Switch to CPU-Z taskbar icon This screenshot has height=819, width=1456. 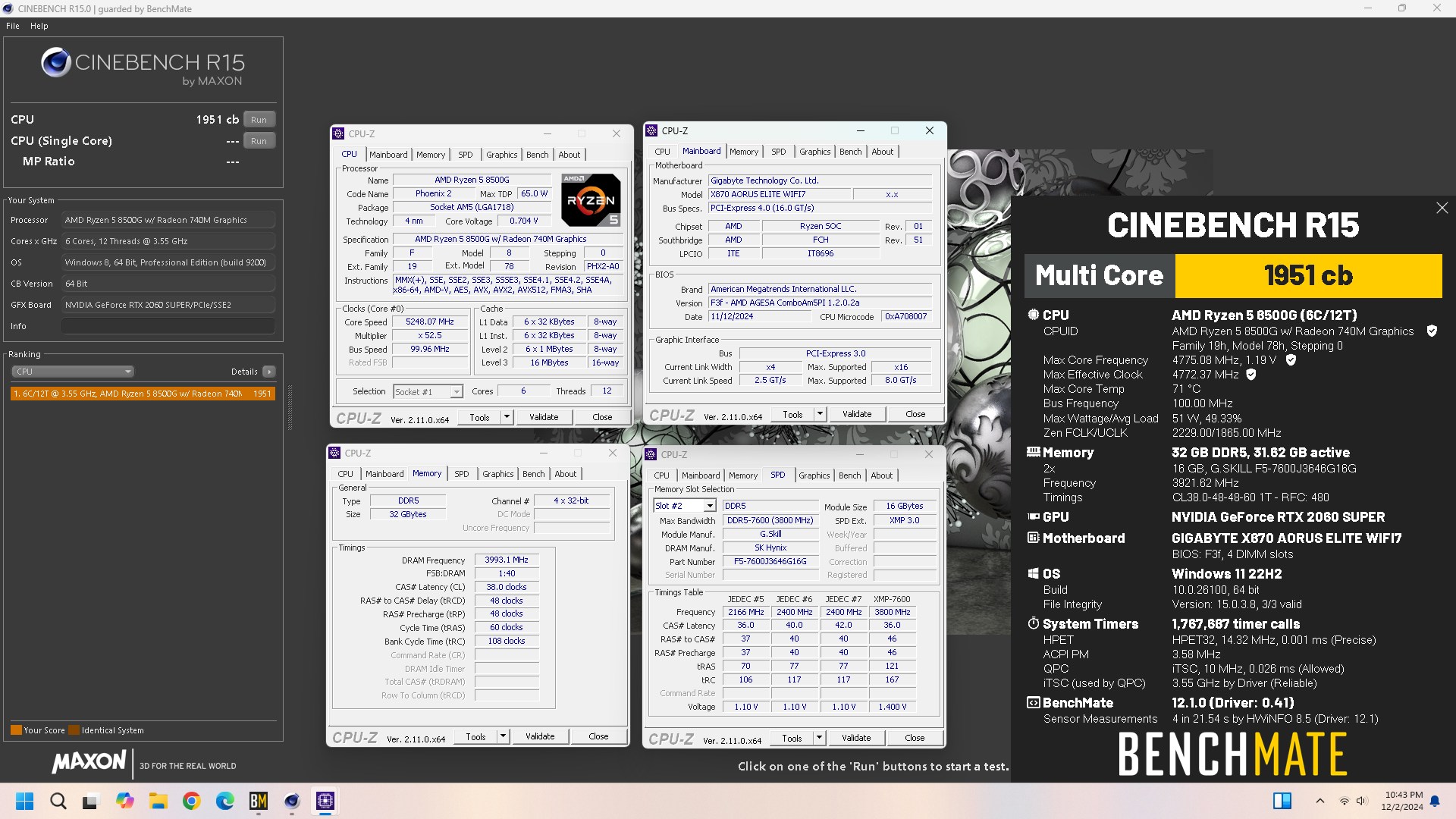tap(325, 801)
